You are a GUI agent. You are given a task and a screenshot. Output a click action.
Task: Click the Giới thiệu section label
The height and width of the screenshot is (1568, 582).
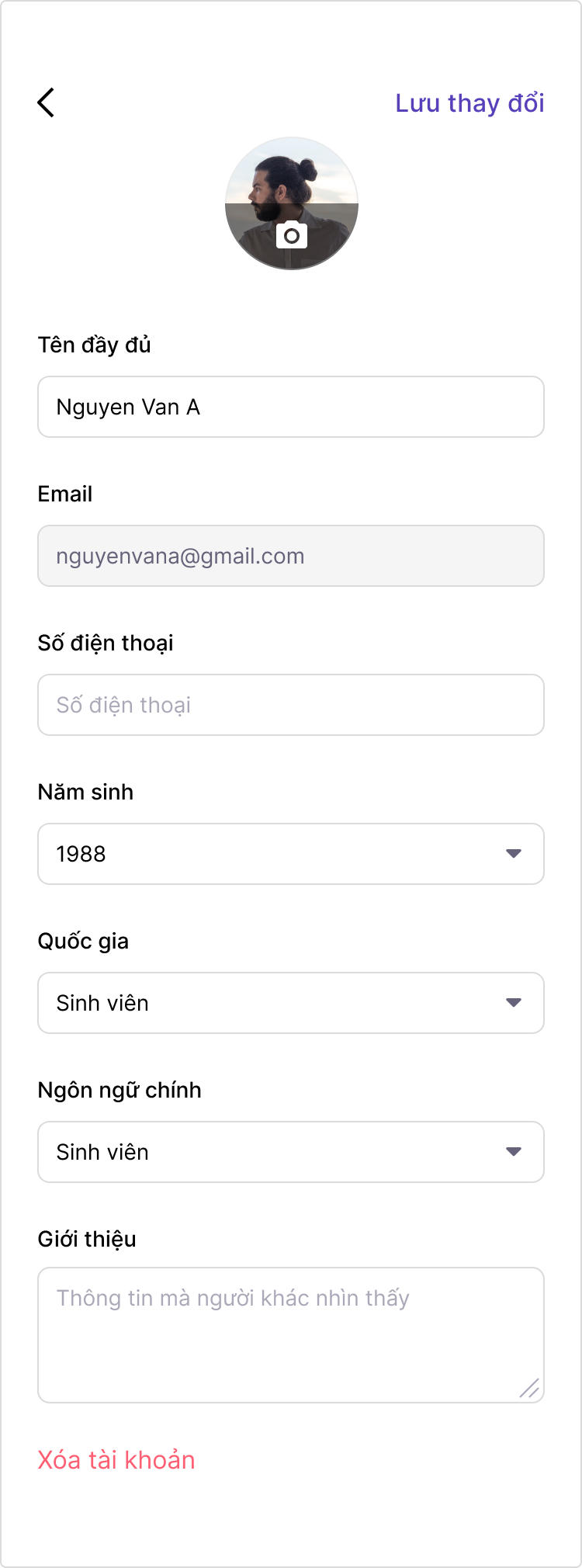tap(87, 1239)
